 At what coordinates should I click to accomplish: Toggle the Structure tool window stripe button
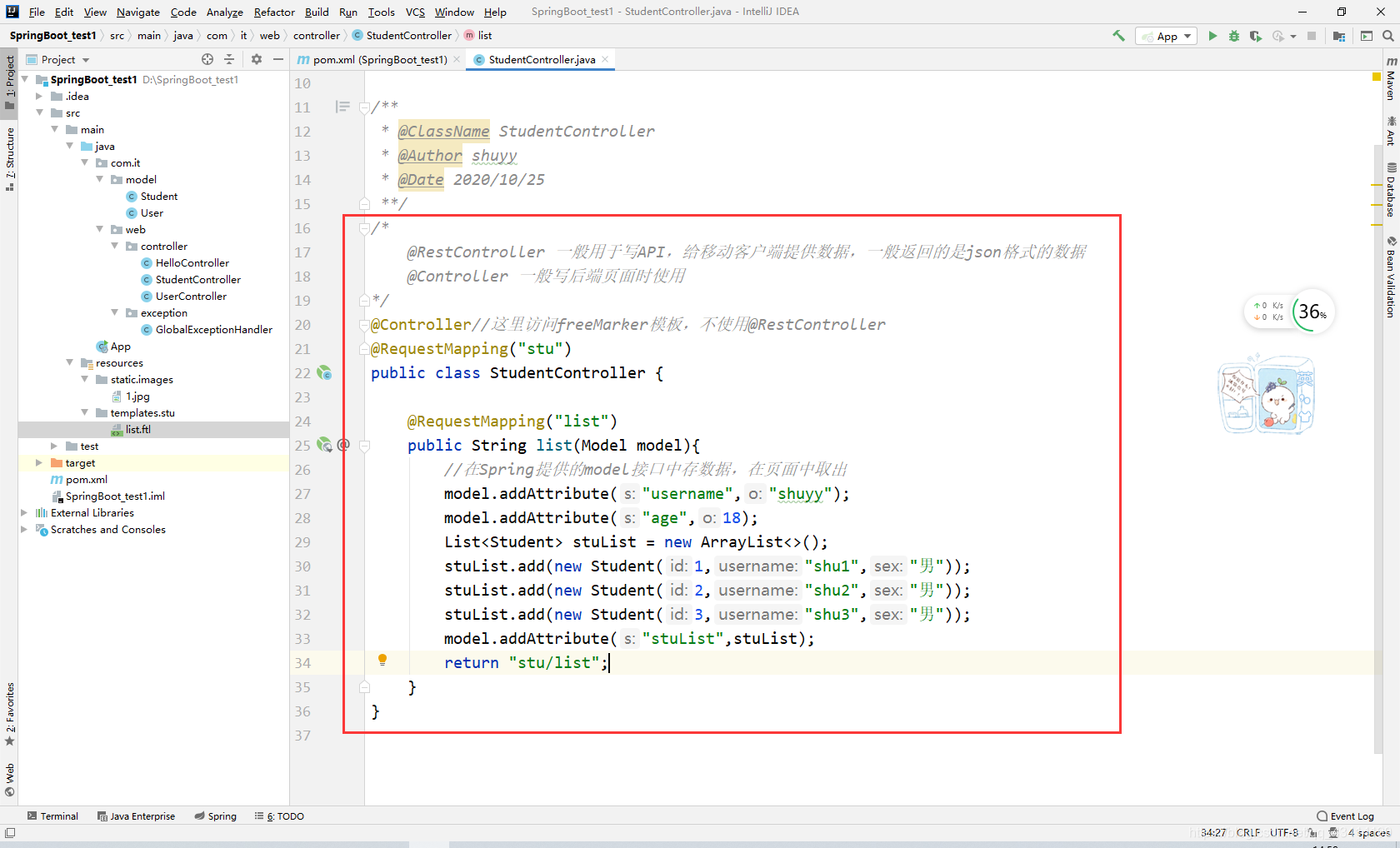tap(9, 159)
